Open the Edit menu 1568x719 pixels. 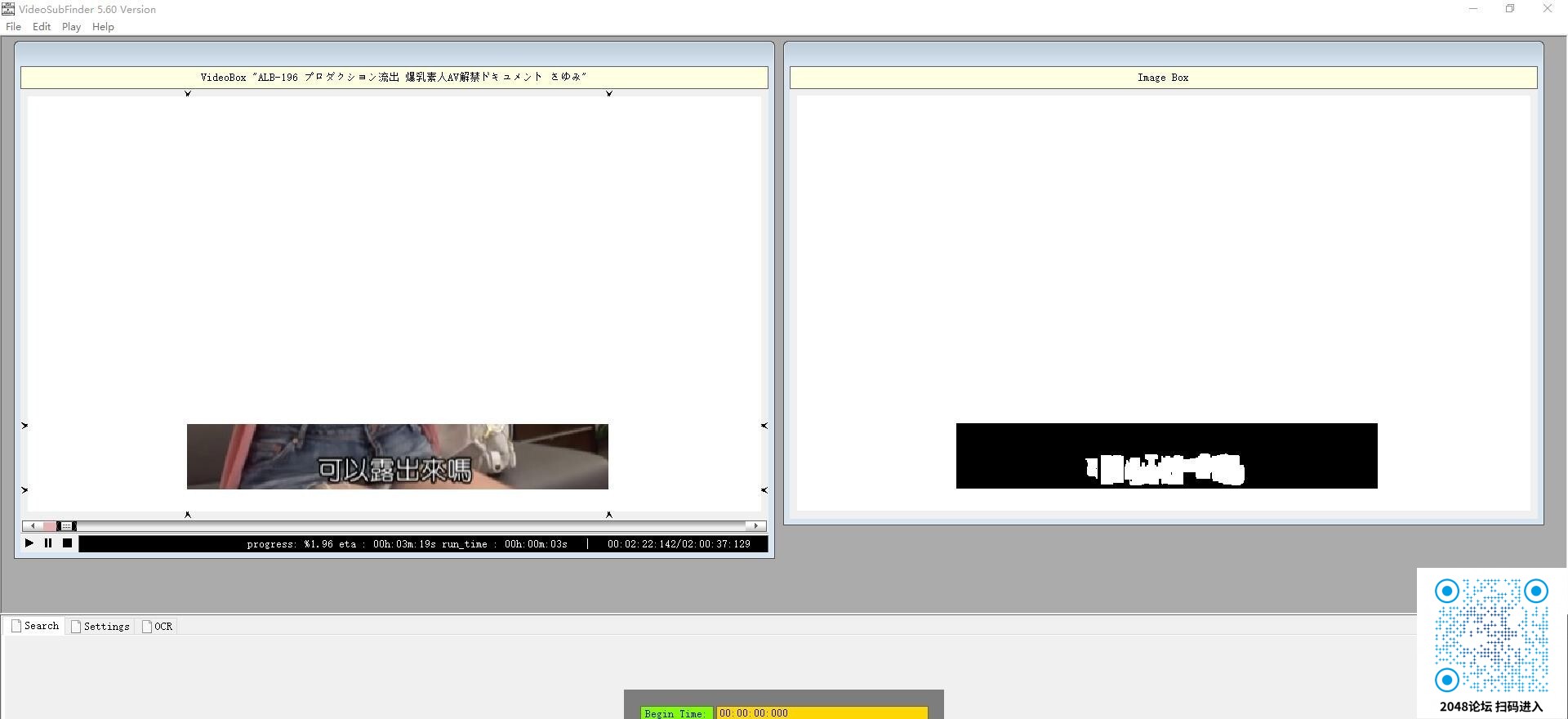(42, 27)
